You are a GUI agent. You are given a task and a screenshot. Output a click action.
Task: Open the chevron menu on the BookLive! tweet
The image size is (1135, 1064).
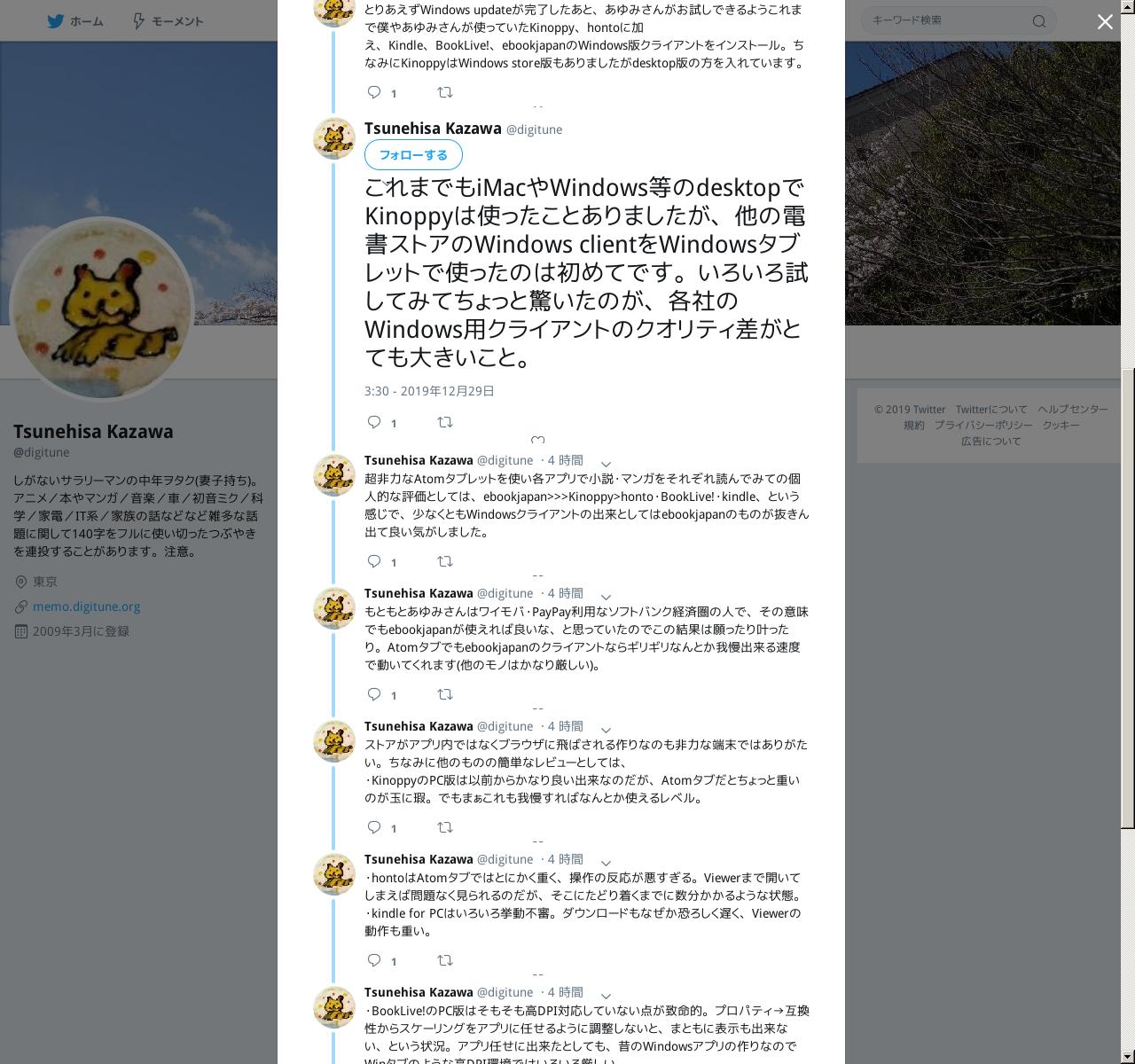point(606,996)
